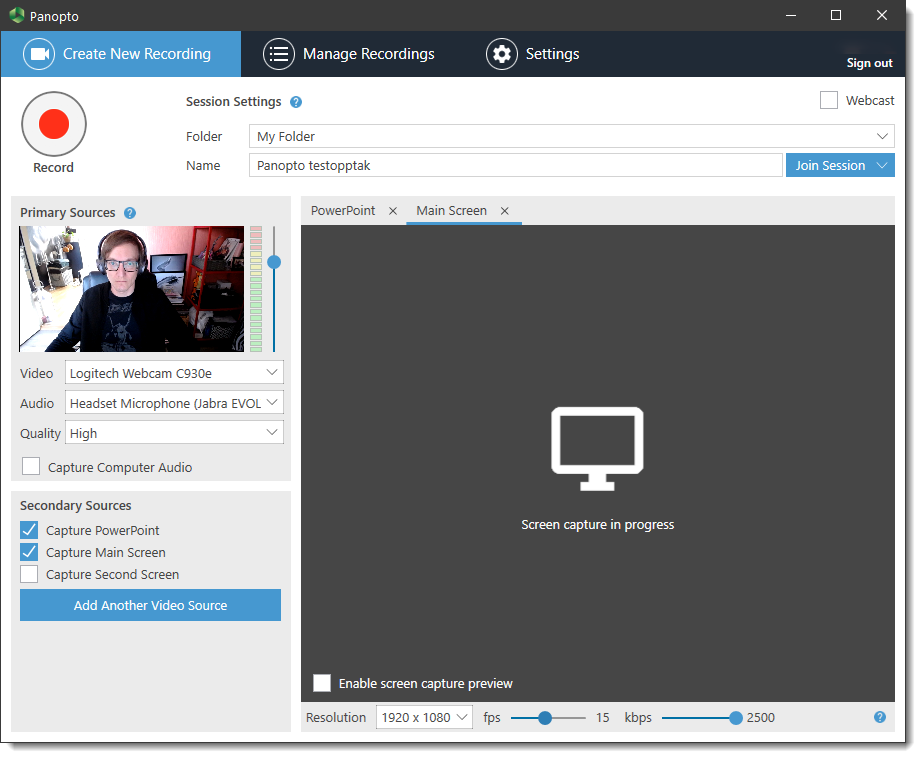Image resolution: width=921 pixels, height=758 pixels.
Task: Click the camera icon on Create New Recording
Action: coord(39,54)
